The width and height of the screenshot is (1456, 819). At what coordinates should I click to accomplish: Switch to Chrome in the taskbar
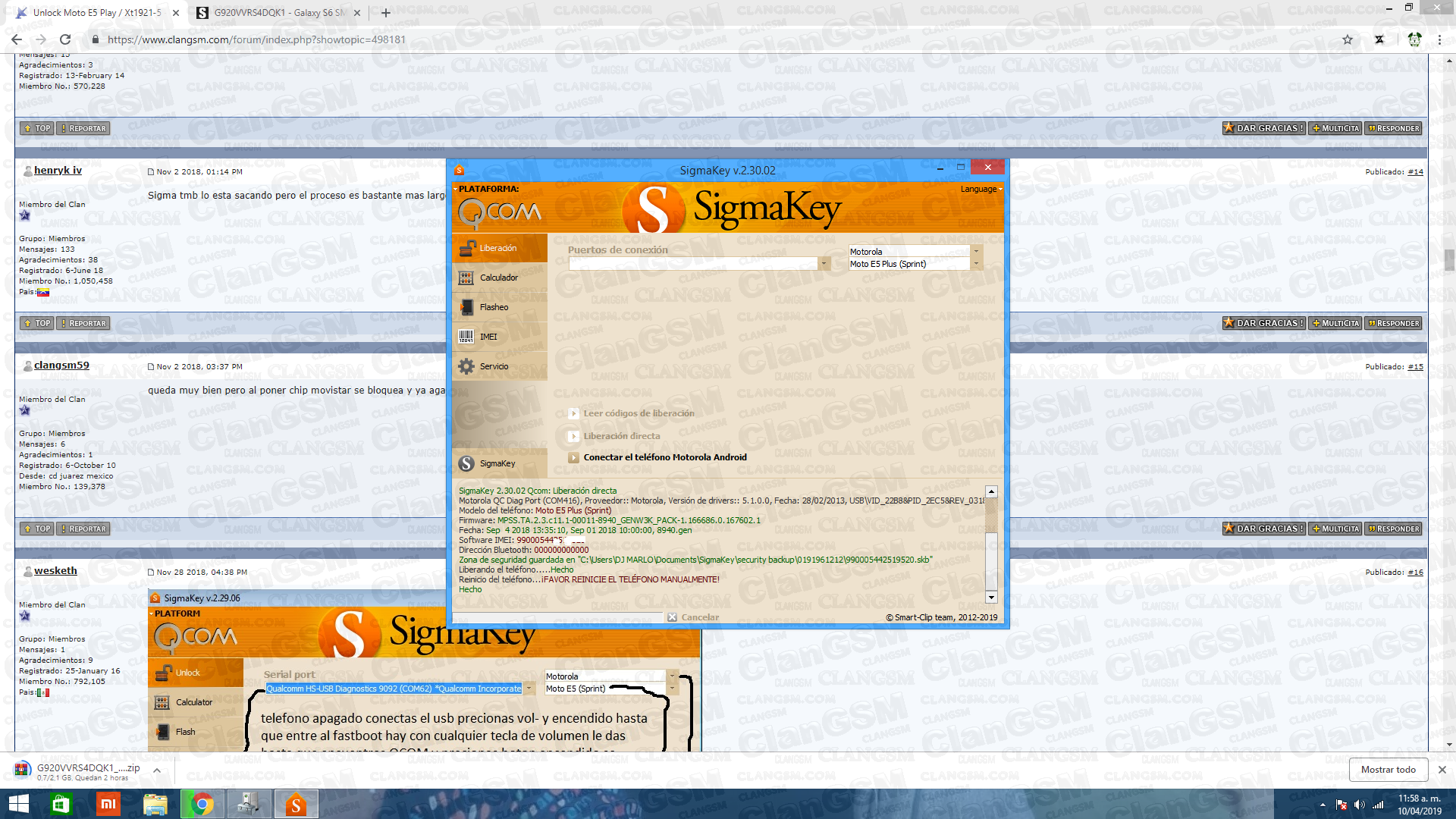tap(202, 804)
